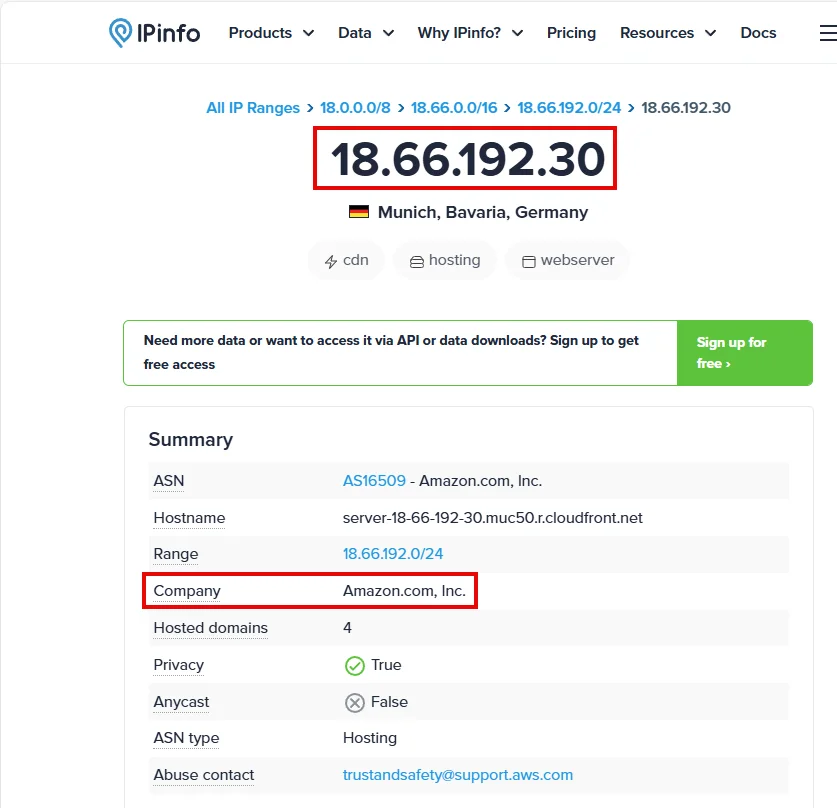Open the Docs page
Screen dimensions: 837x808
coord(758,33)
